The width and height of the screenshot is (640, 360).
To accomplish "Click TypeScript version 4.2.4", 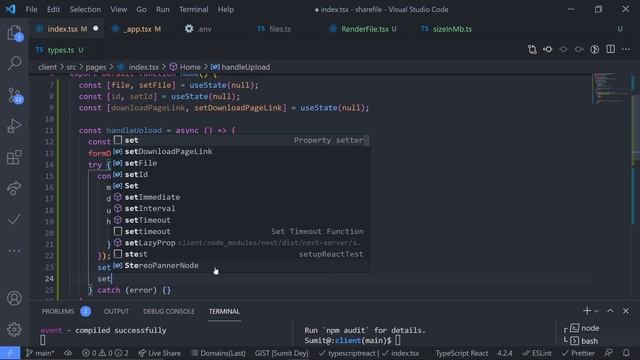I will pos(504,353).
